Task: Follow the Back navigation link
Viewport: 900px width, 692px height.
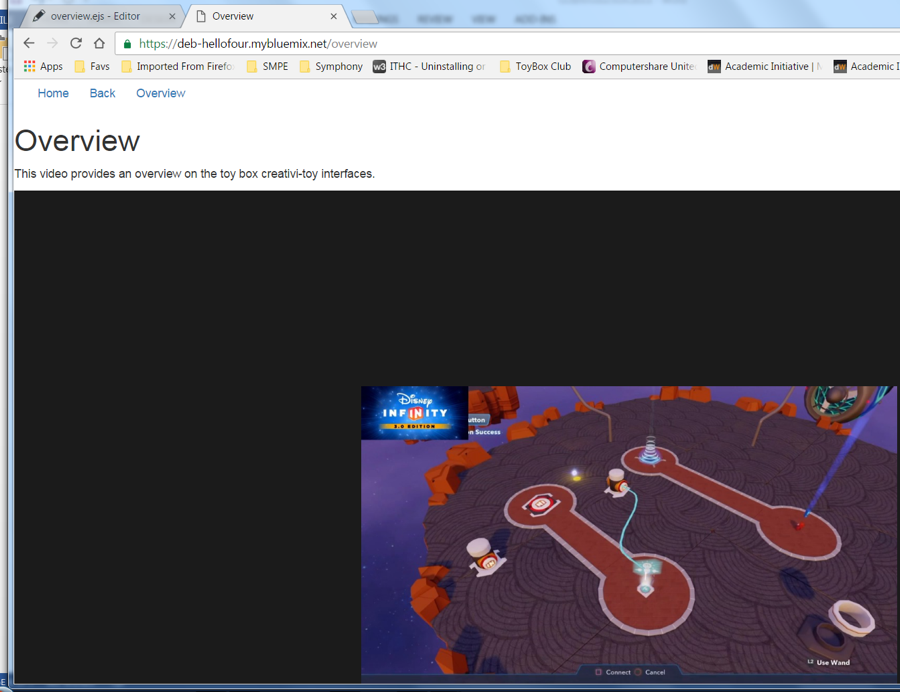Action: tap(102, 93)
